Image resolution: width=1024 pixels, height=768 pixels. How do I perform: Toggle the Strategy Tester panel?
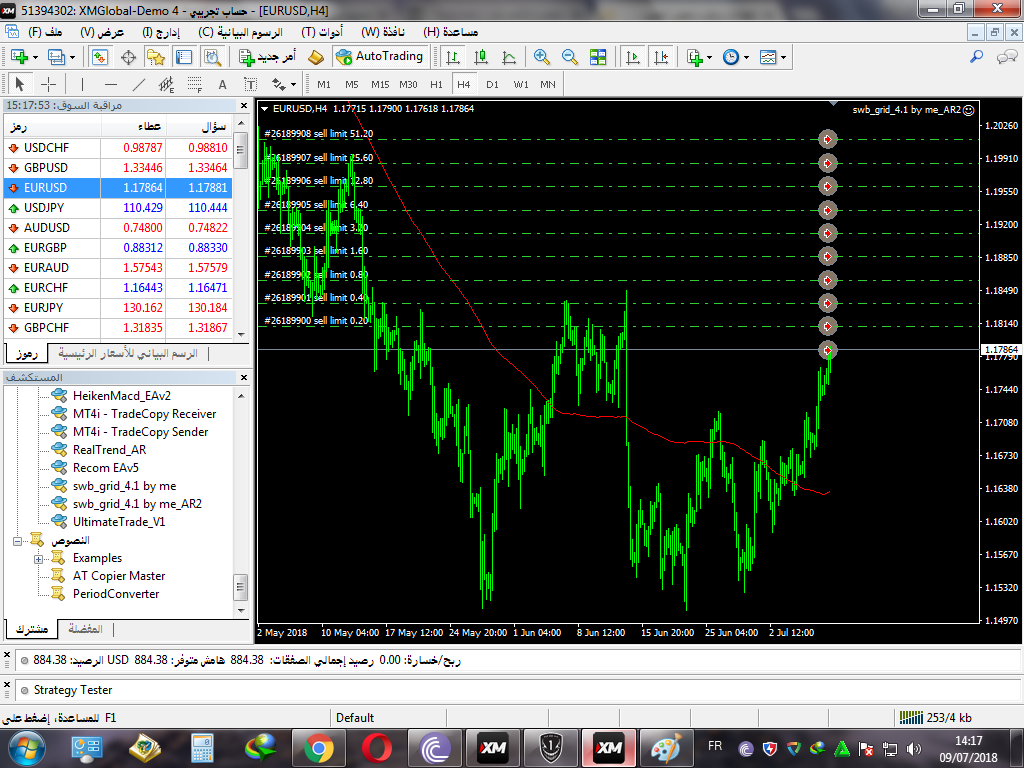[x=212, y=57]
